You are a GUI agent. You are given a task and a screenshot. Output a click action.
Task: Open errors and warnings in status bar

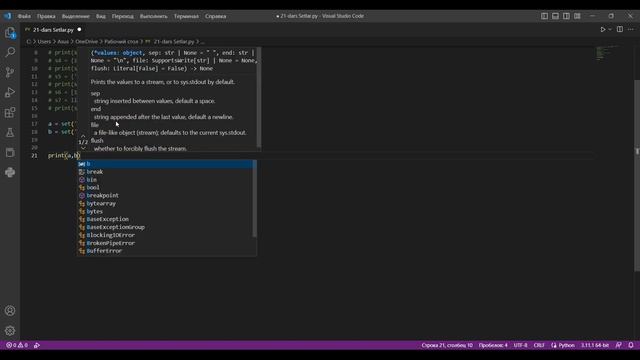[x=17, y=345]
